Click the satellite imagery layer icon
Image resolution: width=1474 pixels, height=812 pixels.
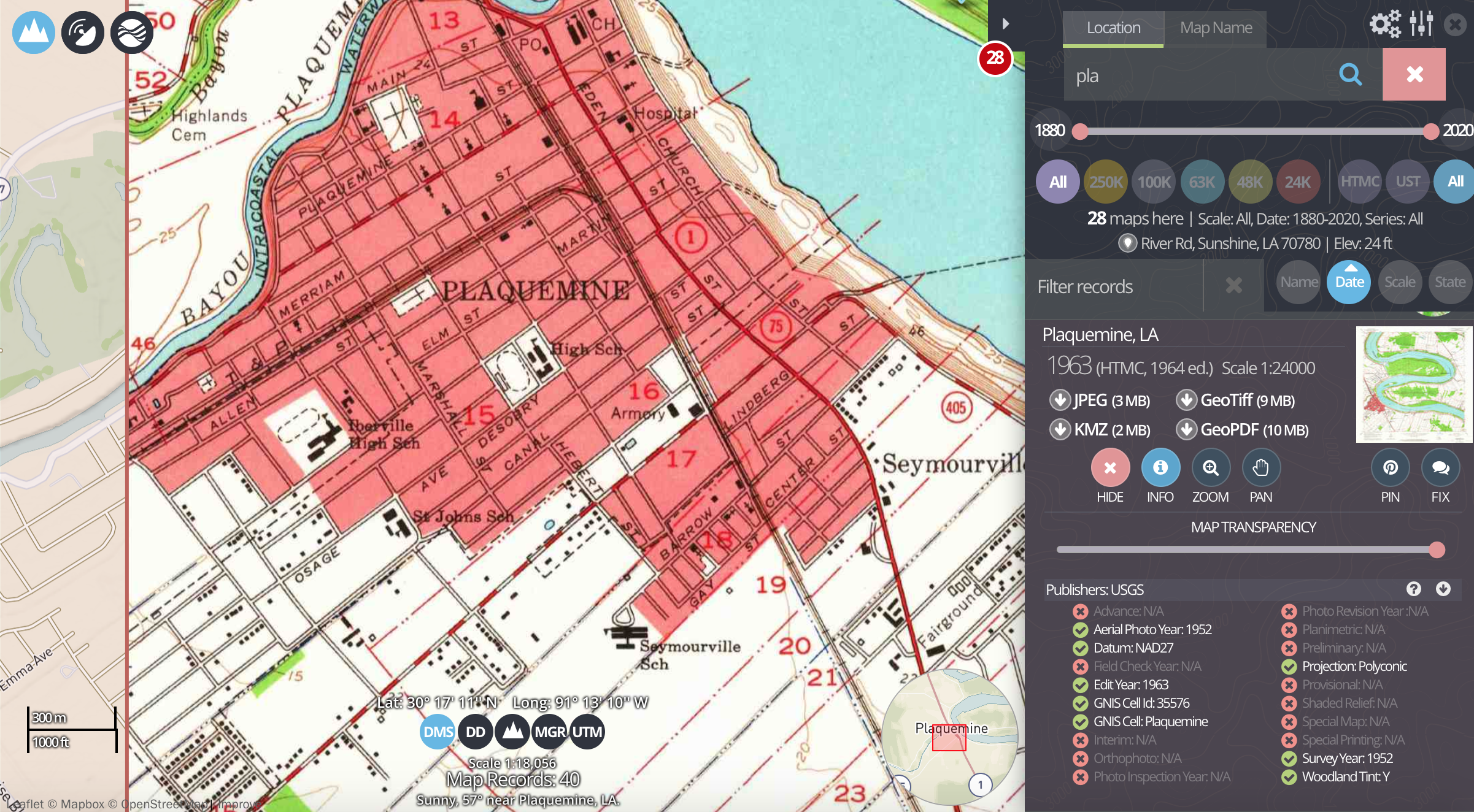[x=82, y=33]
